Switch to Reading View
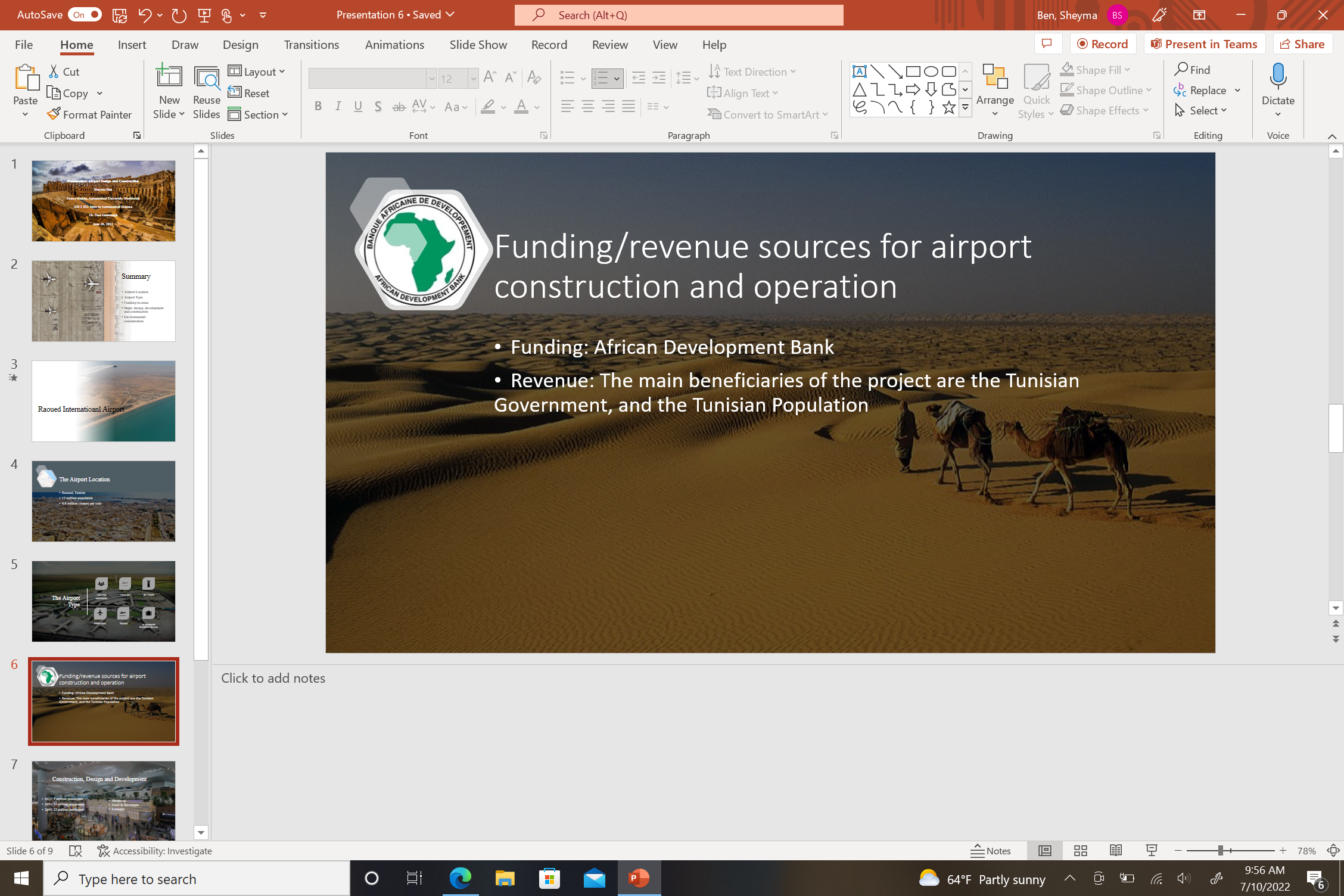Image resolution: width=1344 pixels, height=896 pixels. click(x=1116, y=851)
